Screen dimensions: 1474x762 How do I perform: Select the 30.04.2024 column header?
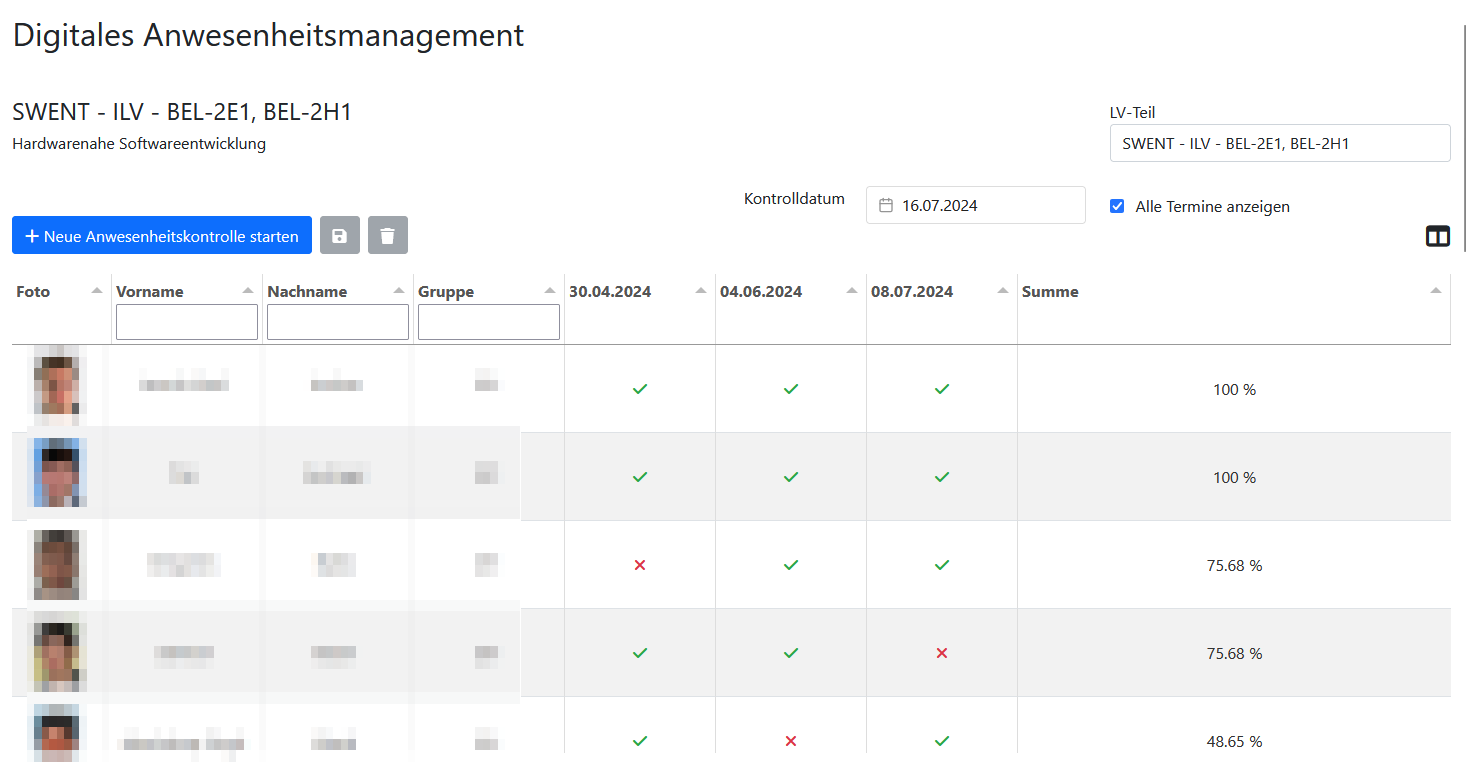[x=610, y=292]
